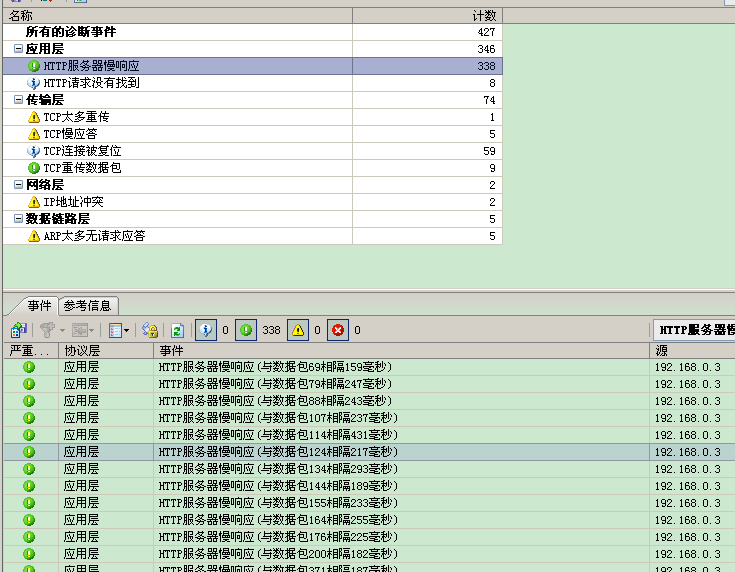This screenshot has width=735, height=572.
Task: Sort by the 名称 column header
Action: pos(178,15)
